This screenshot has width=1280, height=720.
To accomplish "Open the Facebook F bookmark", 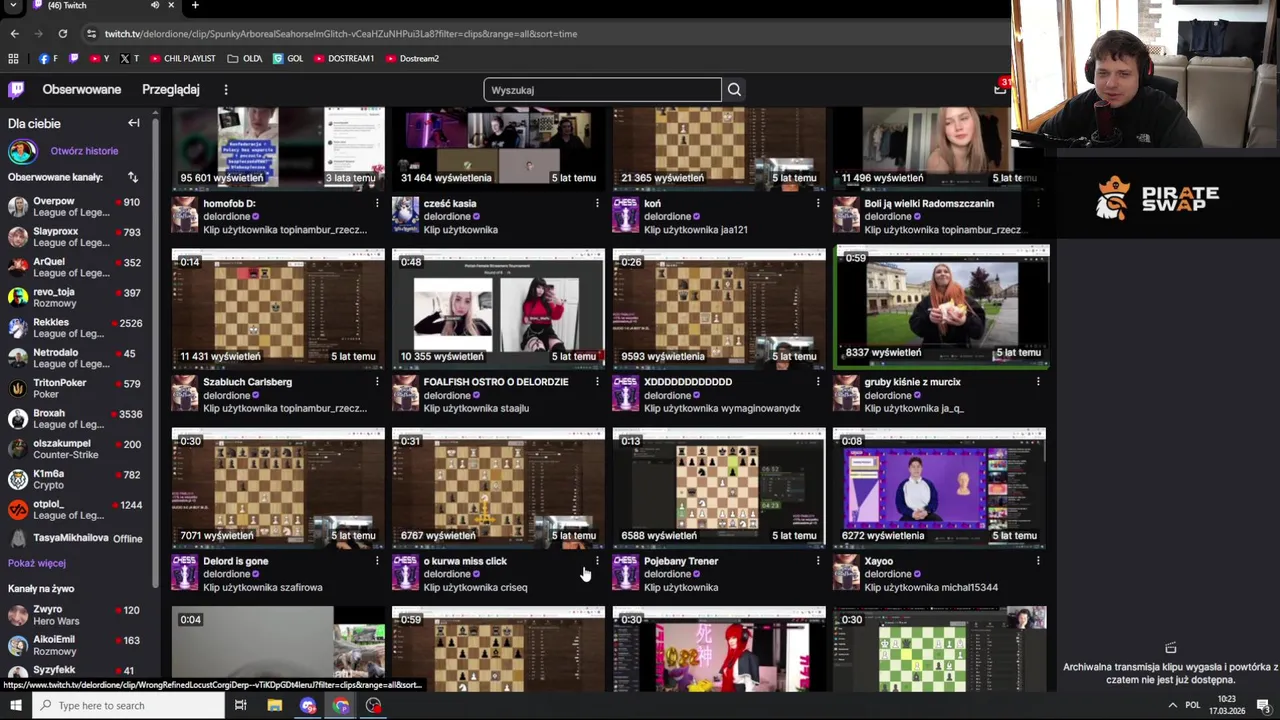I will pyautogui.click(x=48, y=59).
